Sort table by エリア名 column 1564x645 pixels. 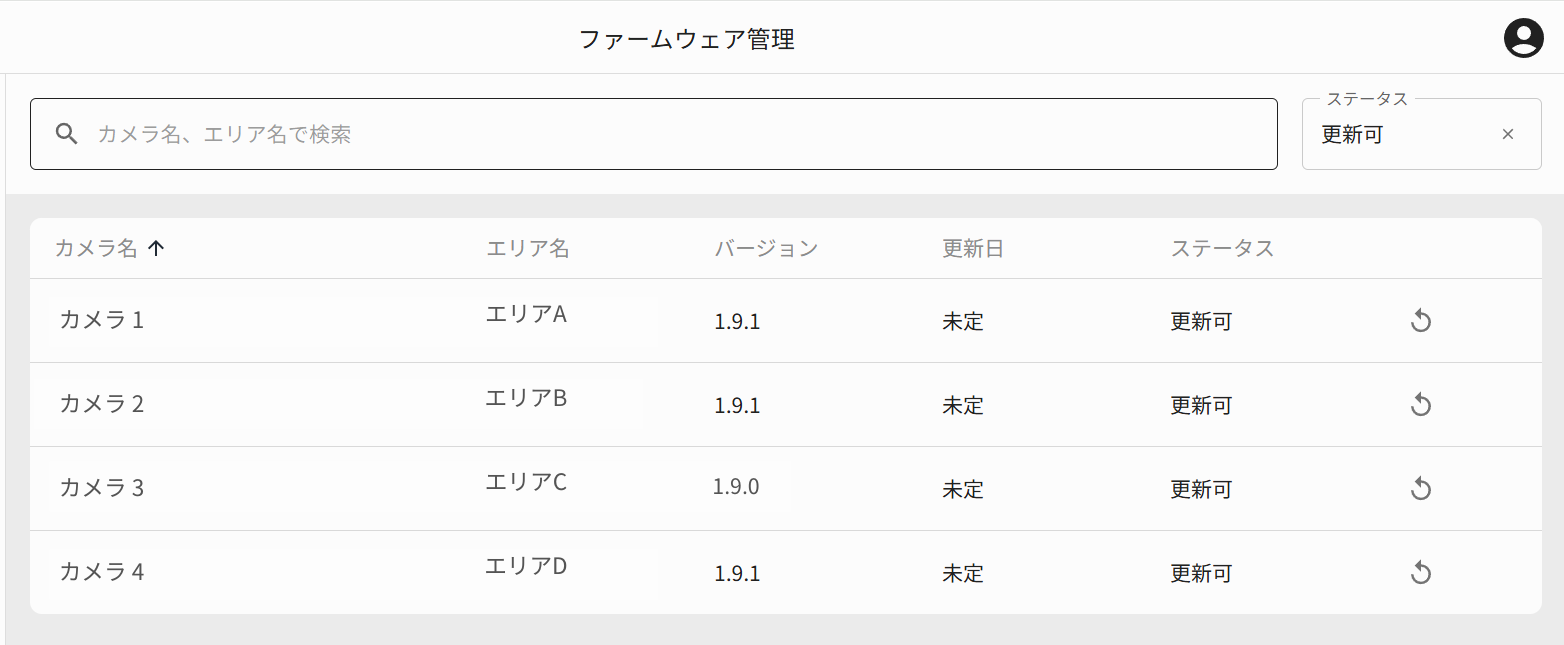point(527,249)
